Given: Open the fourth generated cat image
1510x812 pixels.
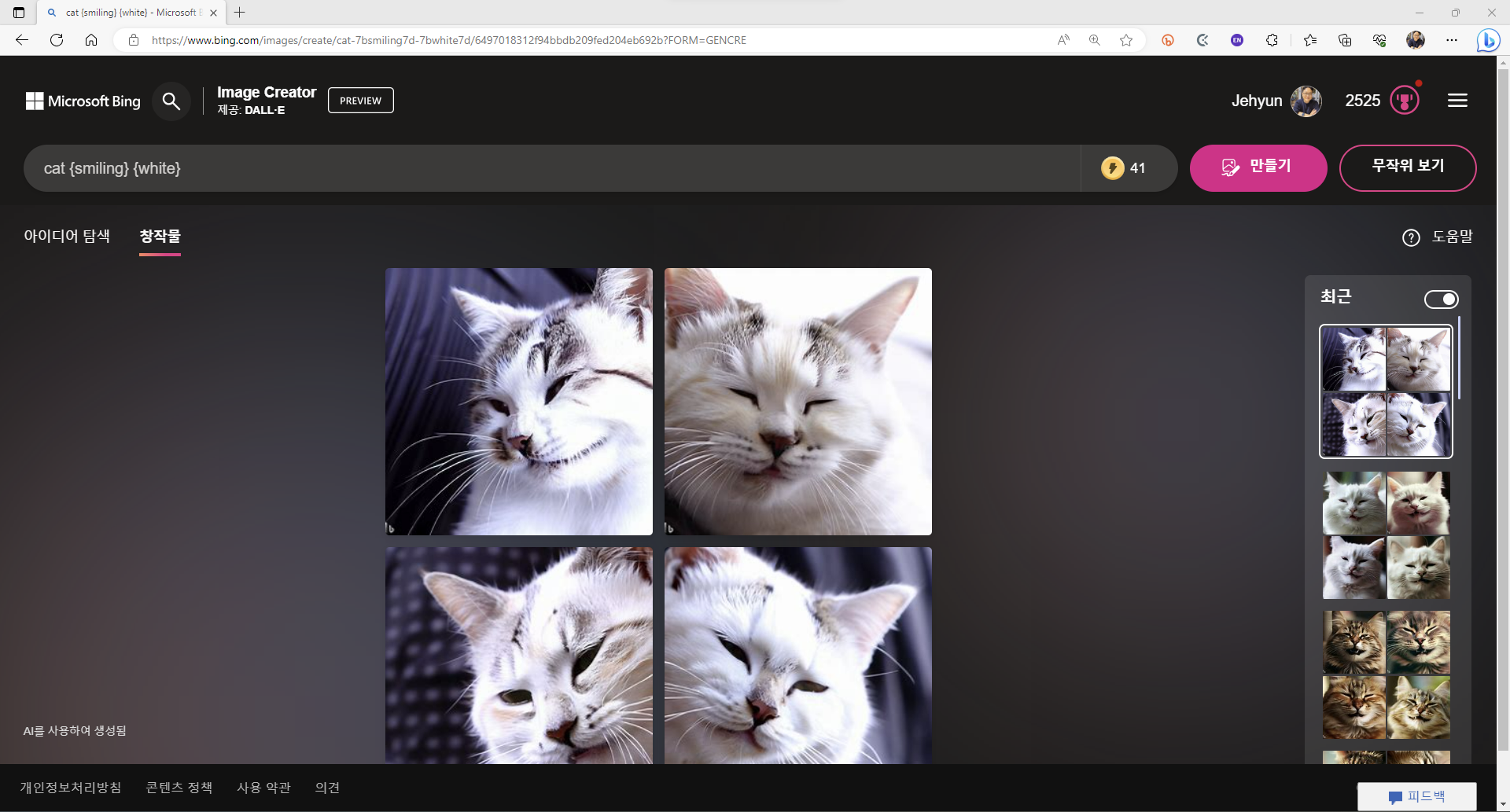Looking at the screenshot, I should pyautogui.click(x=798, y=656).
